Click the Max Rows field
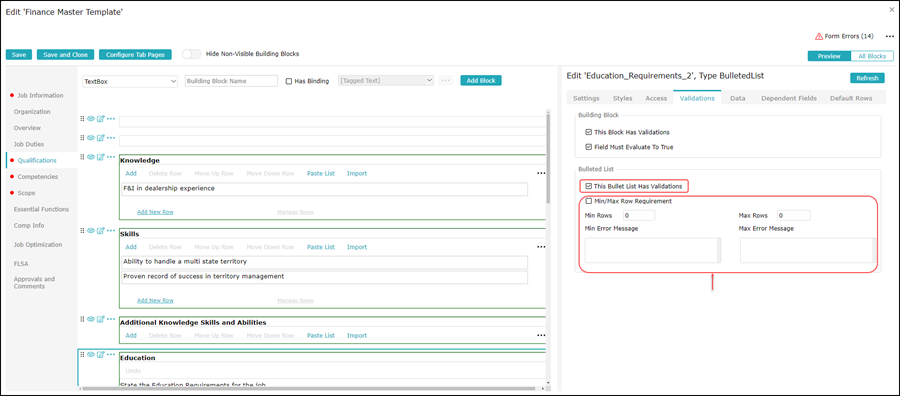This screenshot has height=396, width=900. (x=793, y=216)
